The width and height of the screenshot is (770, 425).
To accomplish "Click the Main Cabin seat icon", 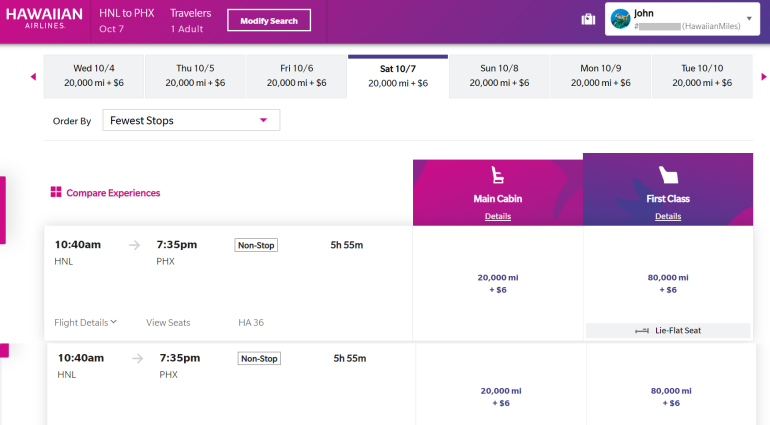I will click(497, 175).
